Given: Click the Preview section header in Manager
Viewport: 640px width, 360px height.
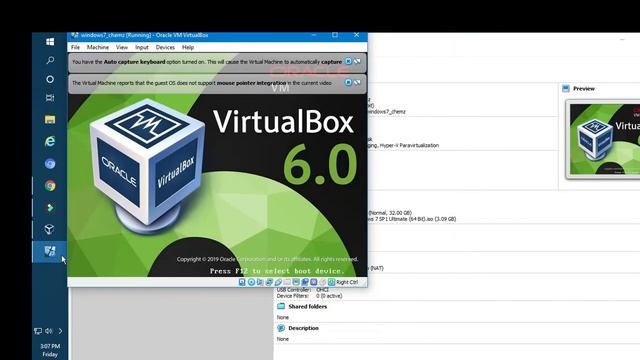Looking at the screenshot, I should 584,89.
